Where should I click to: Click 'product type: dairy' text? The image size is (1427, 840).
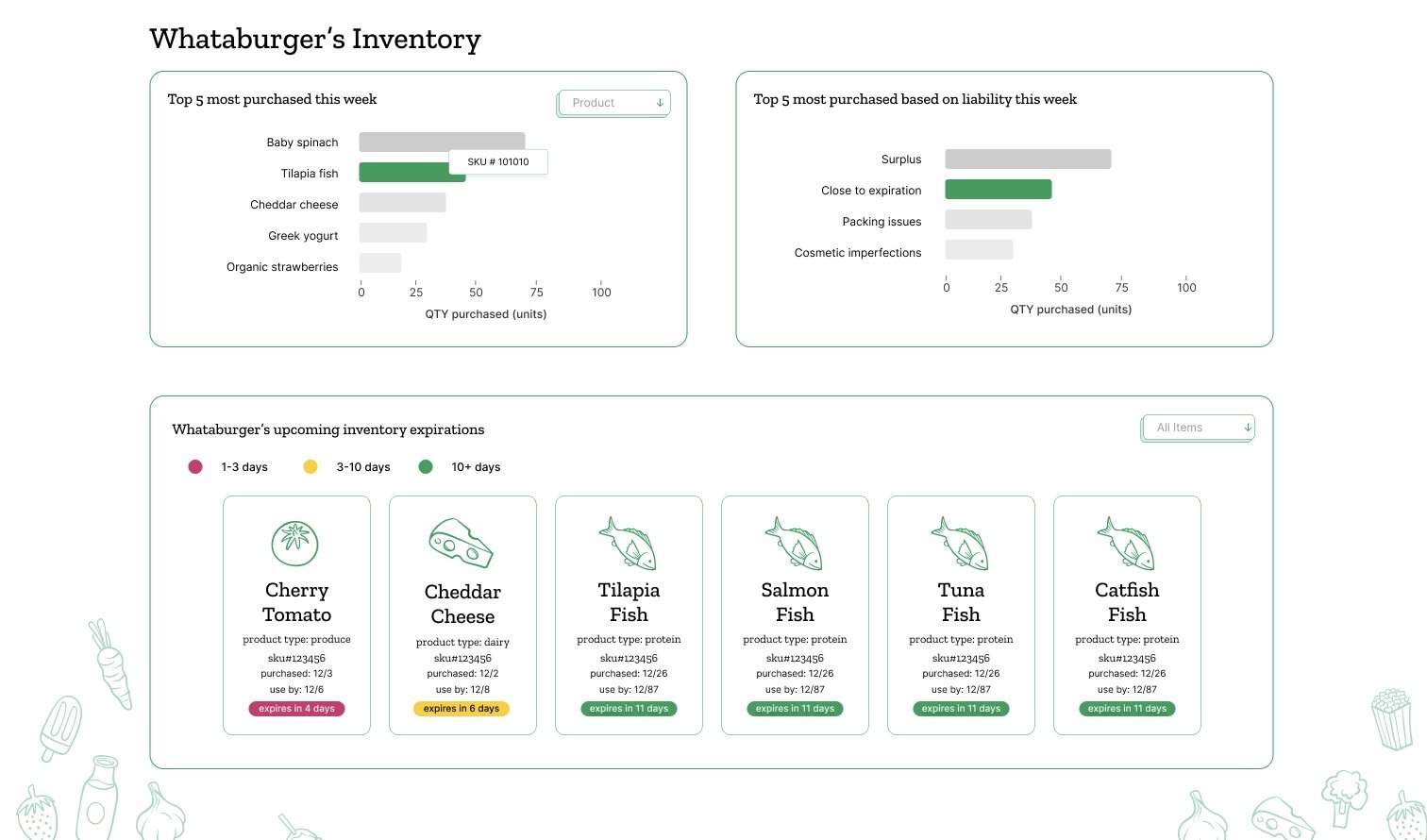point(462,643)
